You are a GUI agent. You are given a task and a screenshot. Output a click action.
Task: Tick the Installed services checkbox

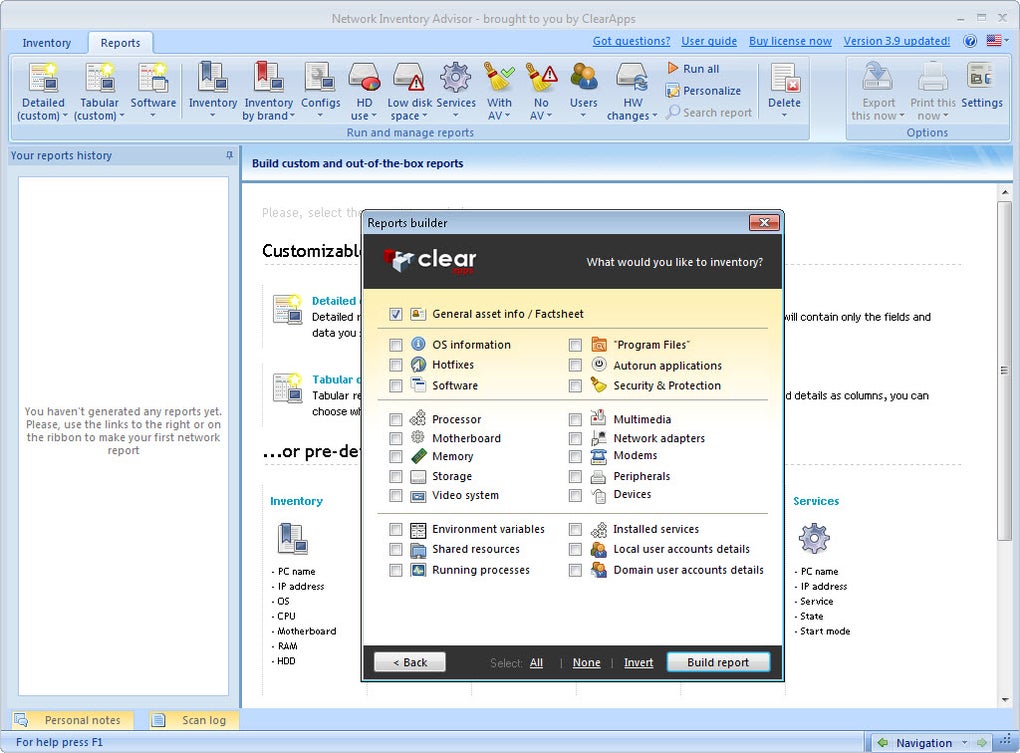coord(575,529)
